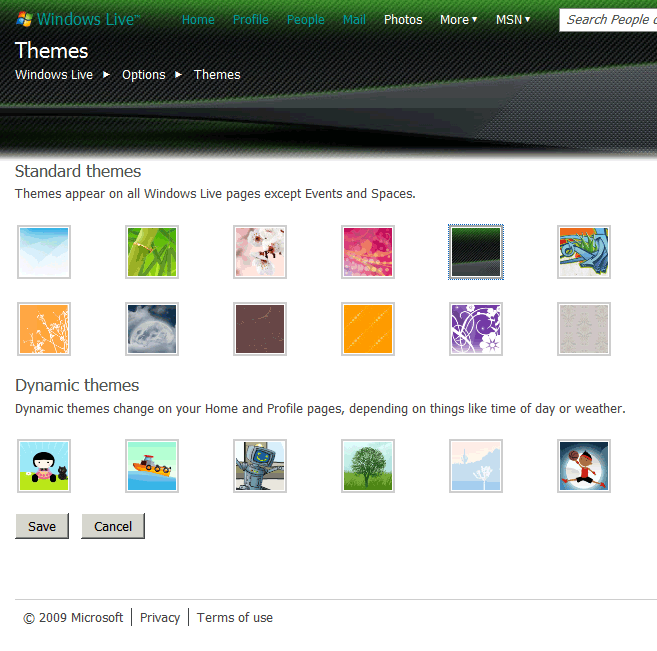Open the Photos tab
The image size is (657, 651).
pos(403,20)
